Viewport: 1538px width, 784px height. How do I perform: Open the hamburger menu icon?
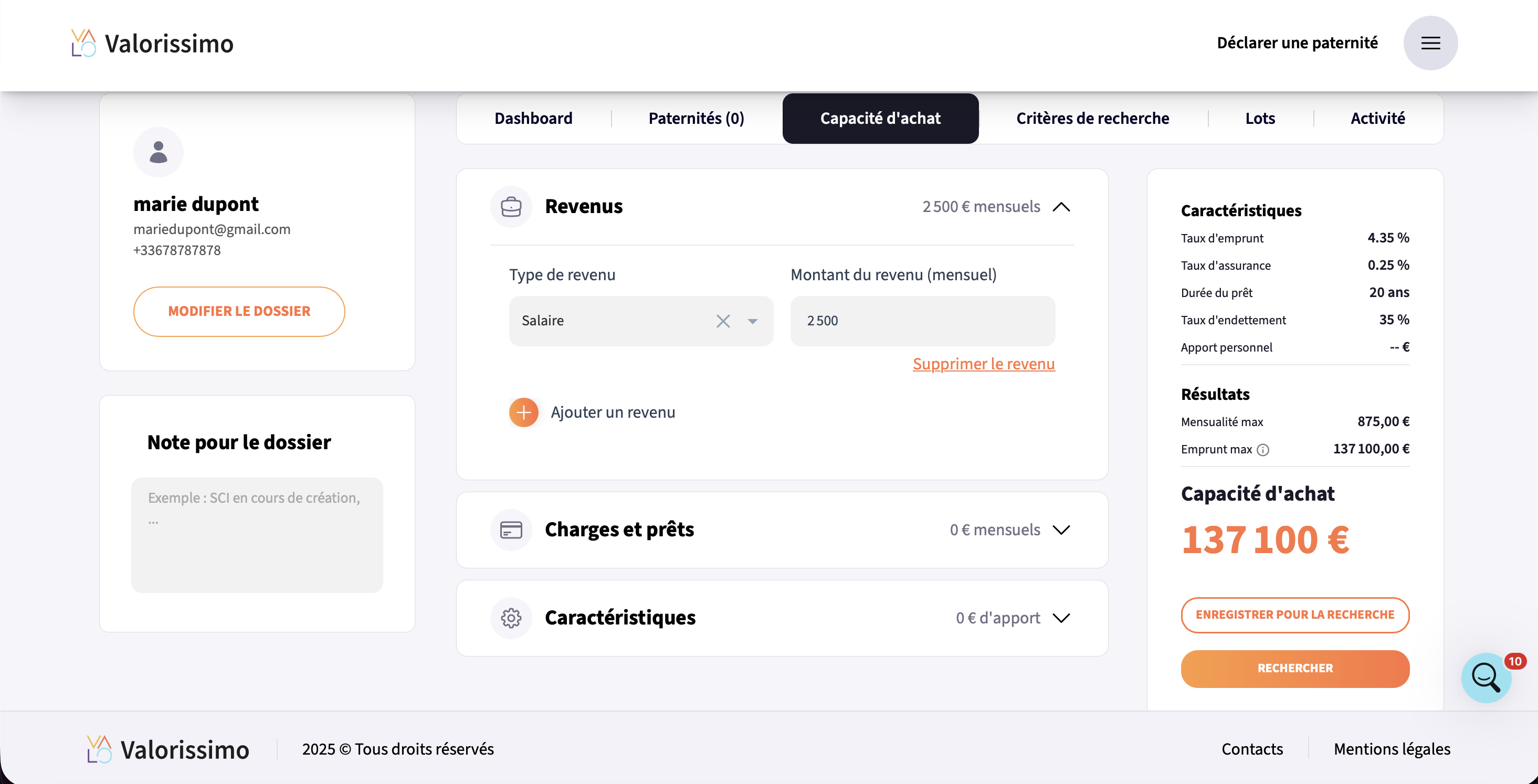(1430, 43)
